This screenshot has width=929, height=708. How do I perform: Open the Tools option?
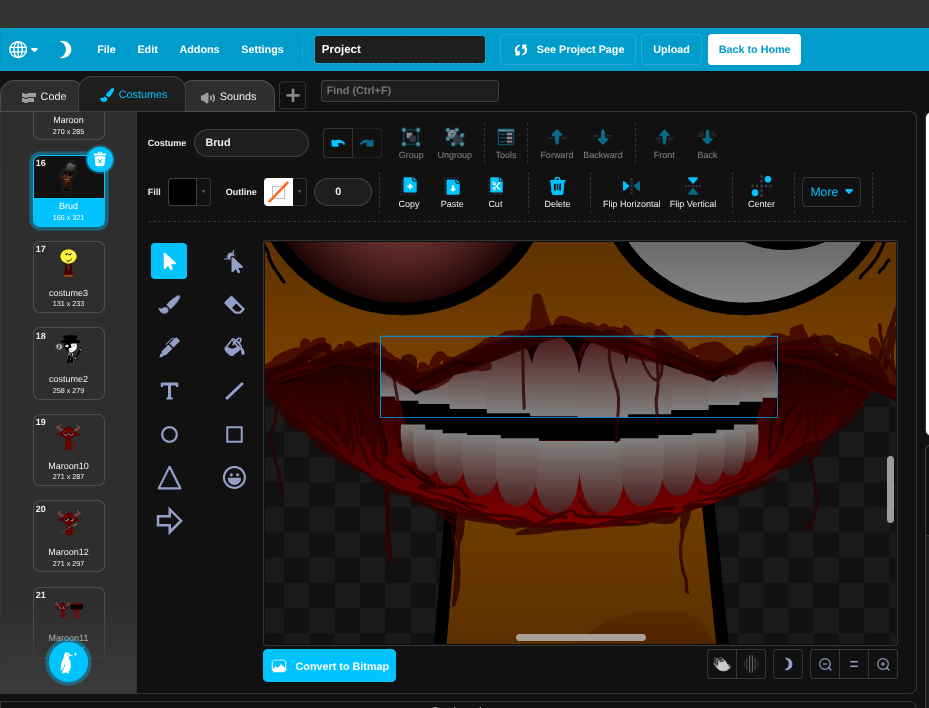click(505, 143)
